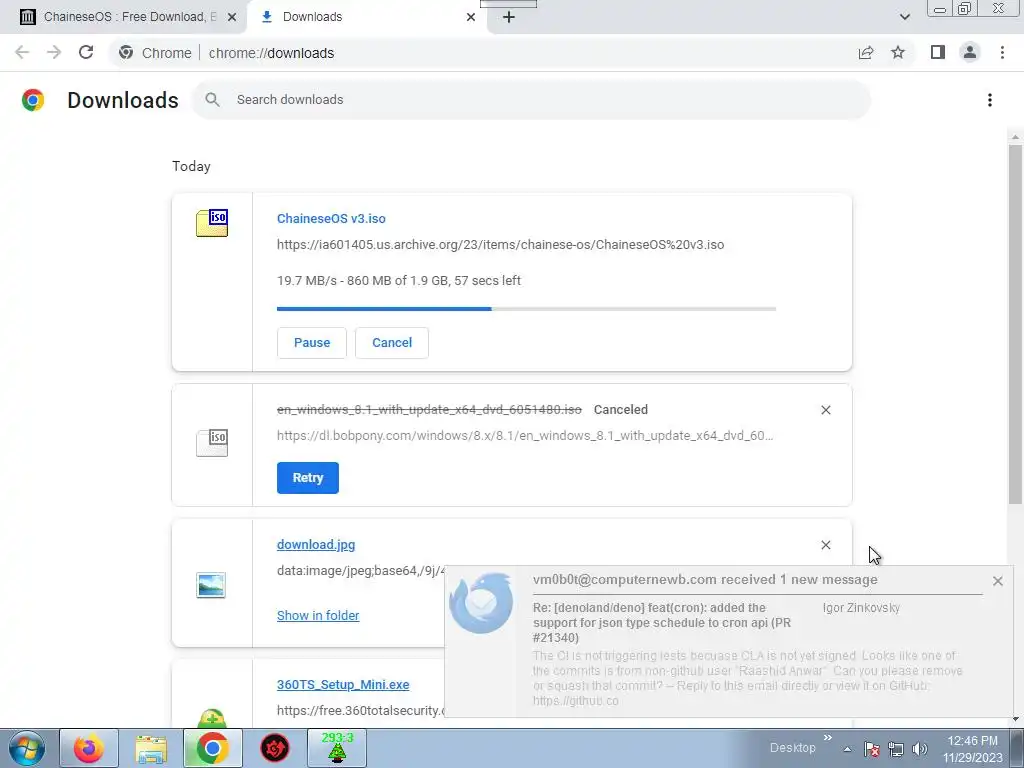This screenshot has width=1024, height=768.
Task: Open the Christmas tree countdown taskbar app
Action: 337,748
